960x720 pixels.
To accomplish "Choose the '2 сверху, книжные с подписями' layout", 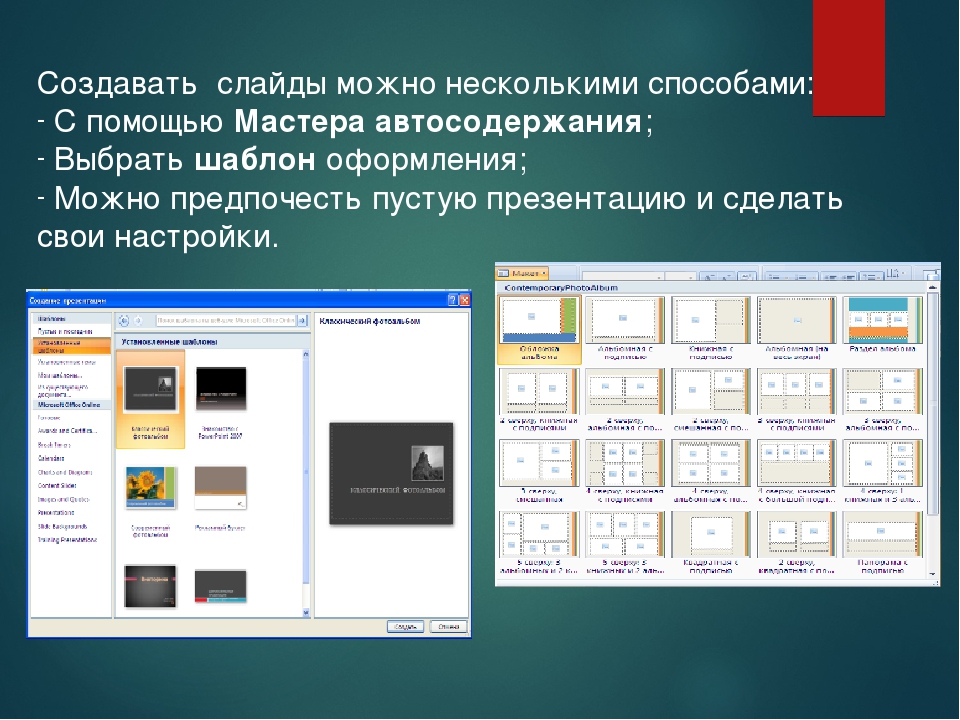I will click(539, 400).
